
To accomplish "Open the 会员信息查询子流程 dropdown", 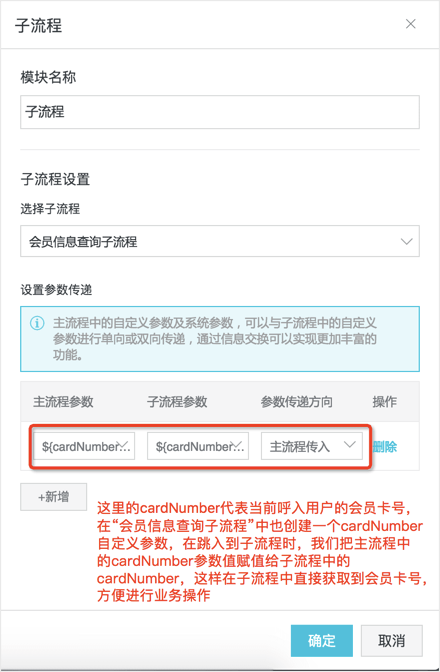I will tap(220, 241).
